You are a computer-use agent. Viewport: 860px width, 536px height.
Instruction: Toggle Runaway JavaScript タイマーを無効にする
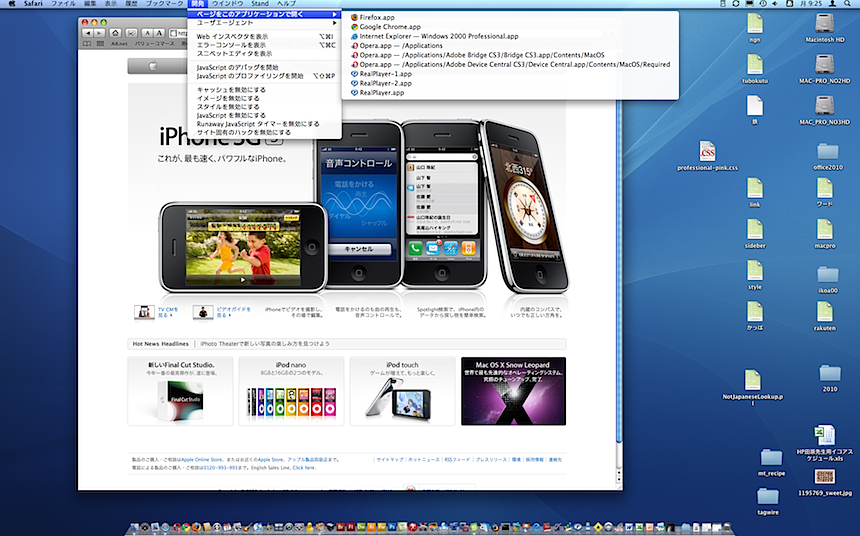[264, 124]
